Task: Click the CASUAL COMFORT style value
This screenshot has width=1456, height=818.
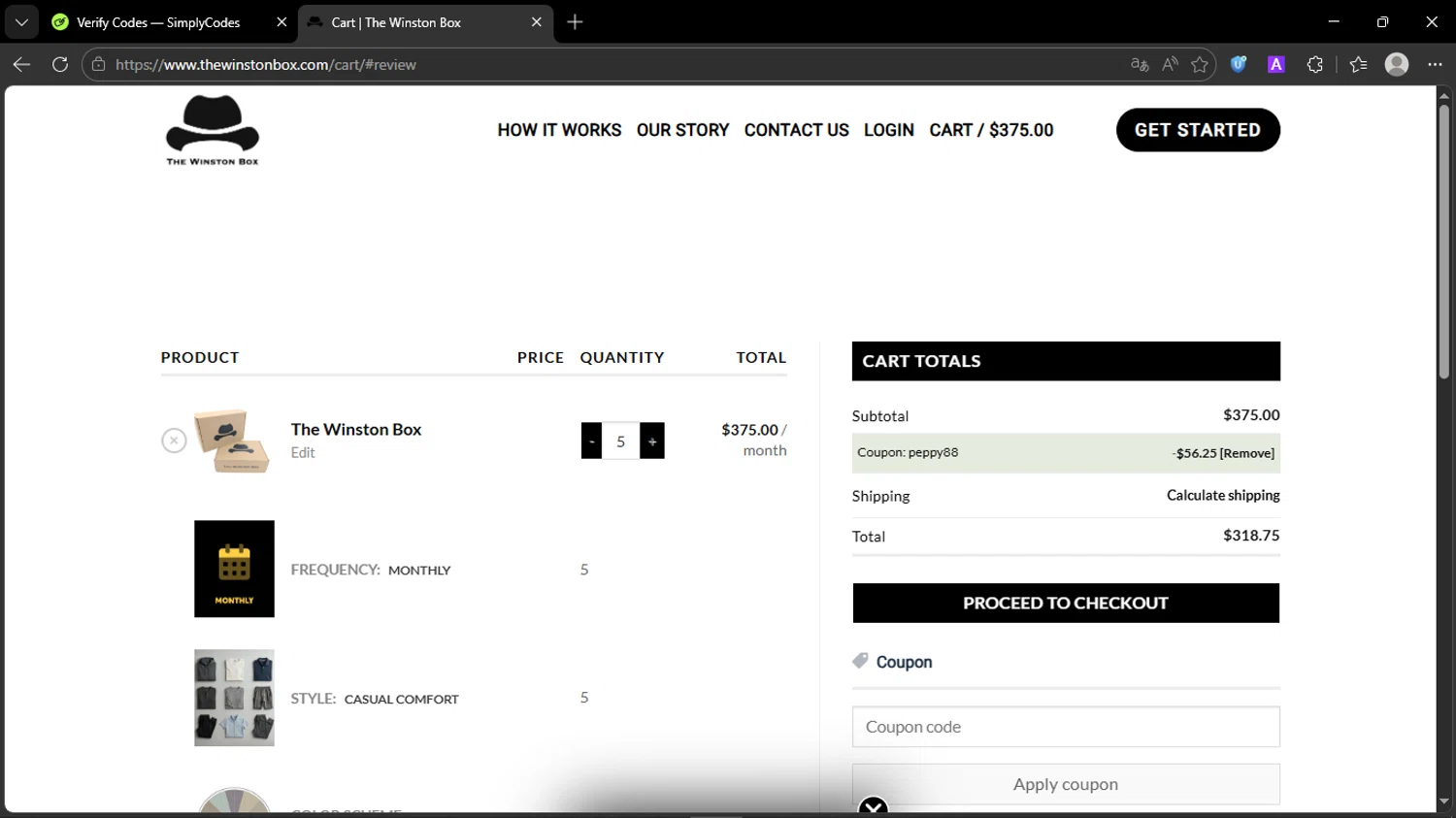Action: pyautogui.click(x=401, y=700)
